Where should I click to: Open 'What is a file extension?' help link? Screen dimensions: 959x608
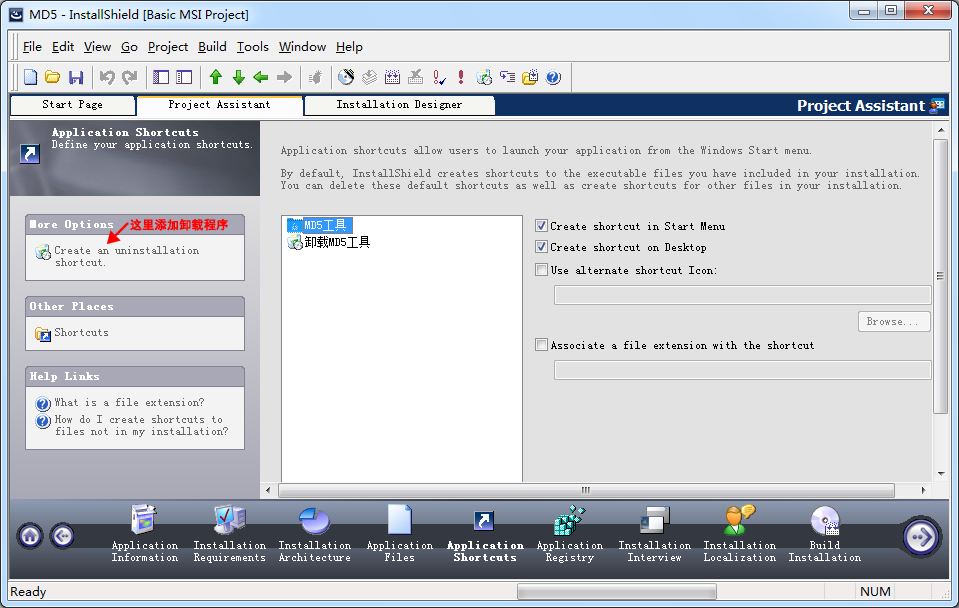point(129,402)
